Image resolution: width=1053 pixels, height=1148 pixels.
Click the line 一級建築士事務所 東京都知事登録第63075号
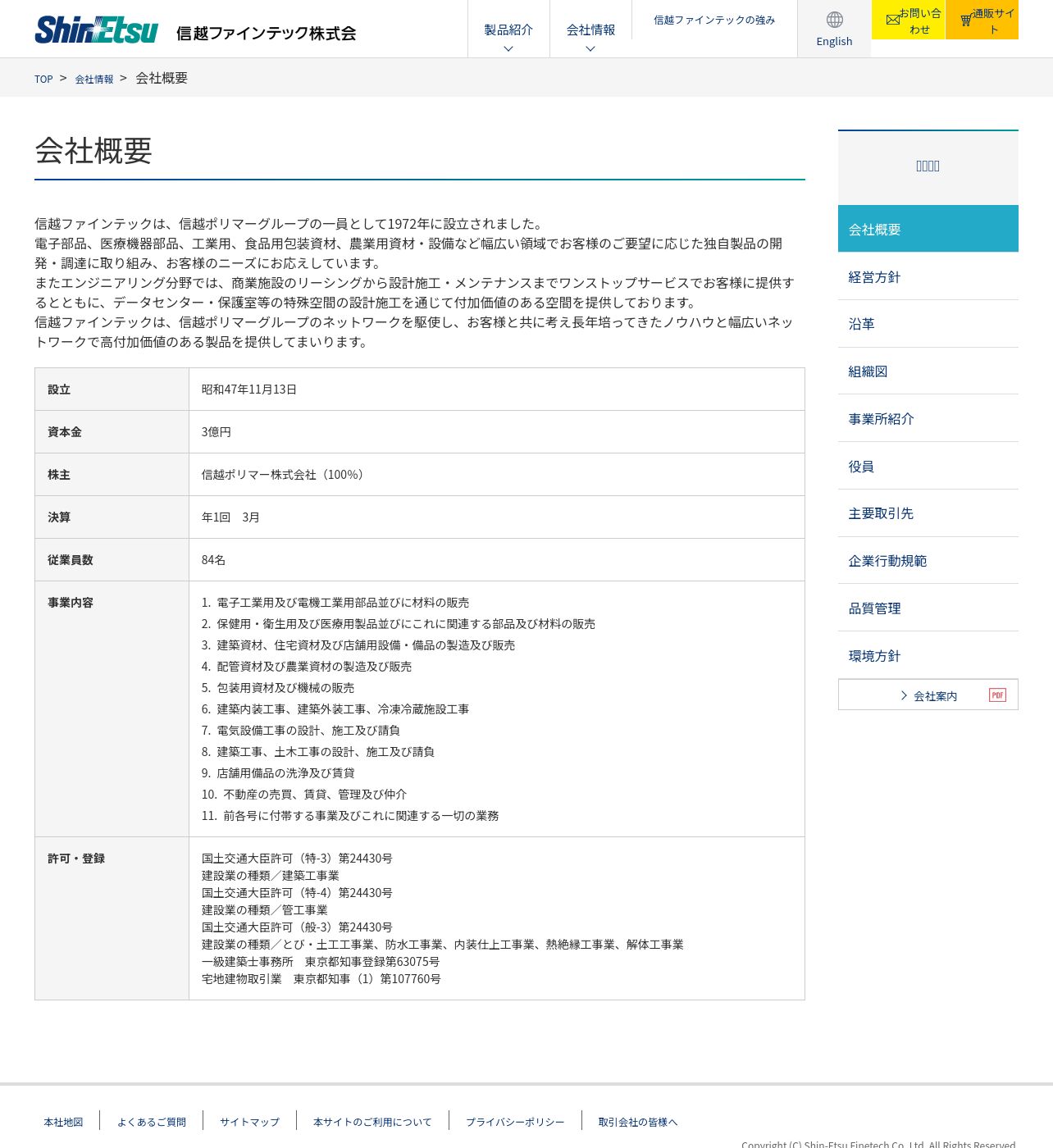click(321, 962)
